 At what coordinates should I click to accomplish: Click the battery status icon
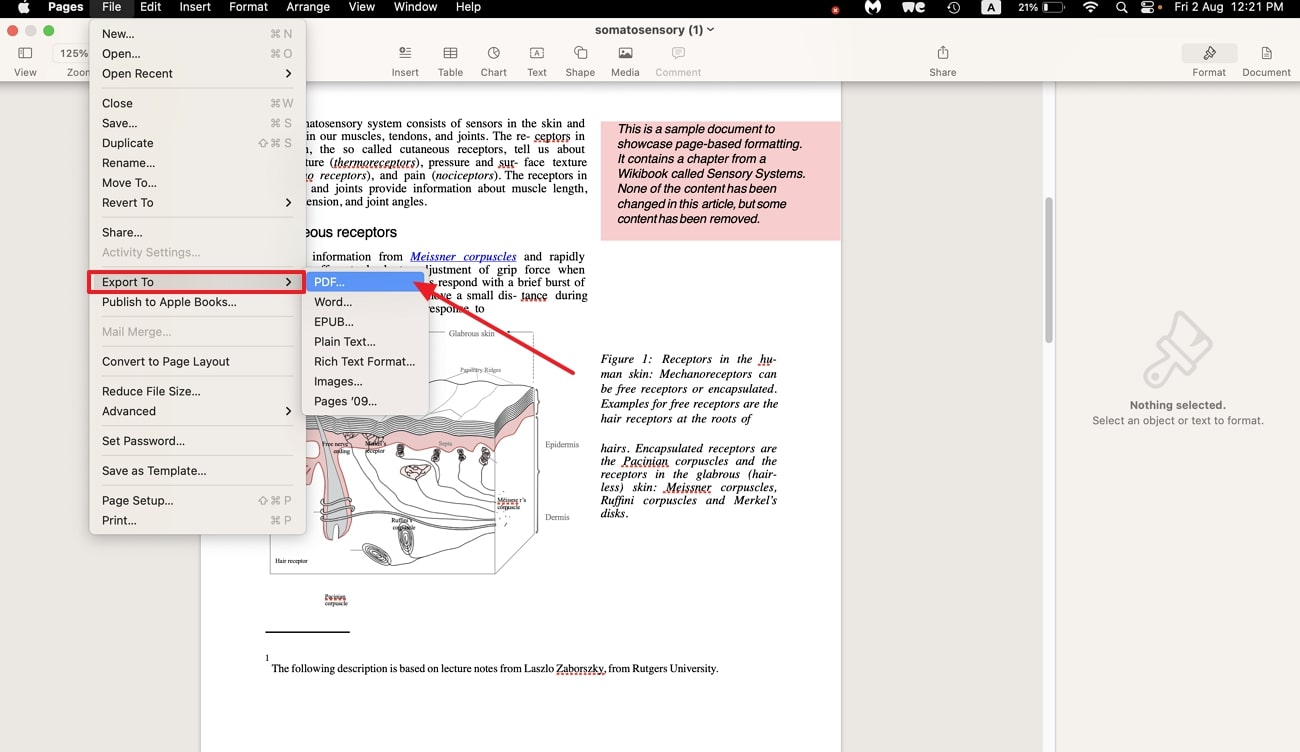tap(1053, 7)
